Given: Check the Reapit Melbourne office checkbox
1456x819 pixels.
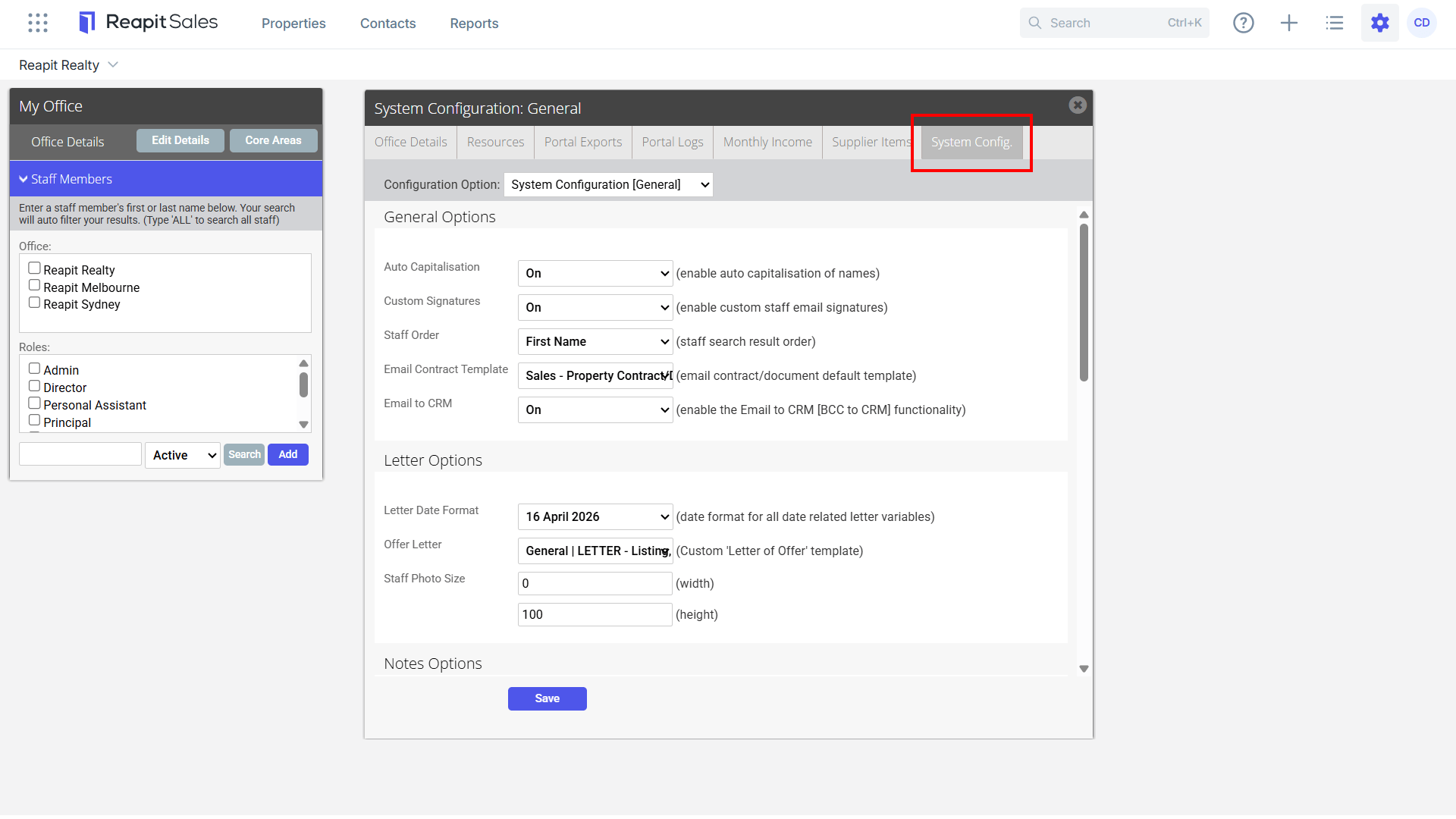Looking at the screenshot, I should click(x=34, y=285).
